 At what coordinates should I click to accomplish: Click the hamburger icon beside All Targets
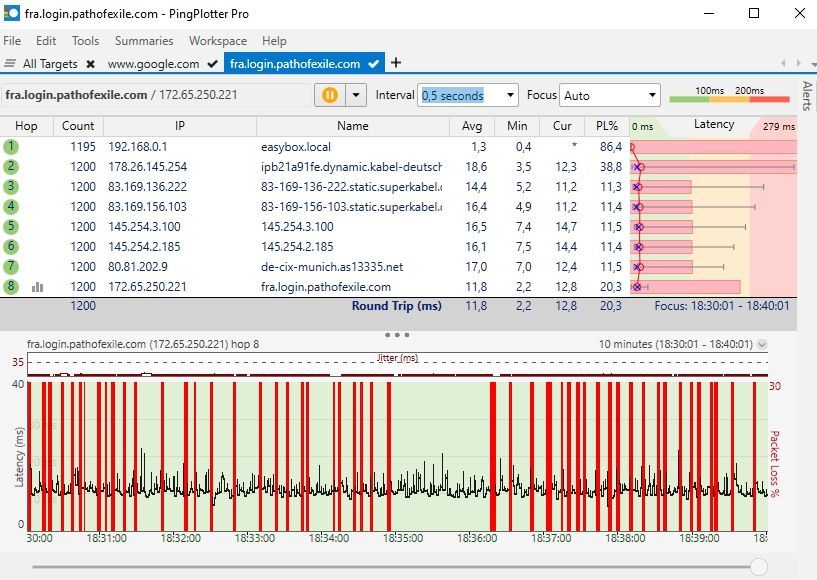pos(10,64)
